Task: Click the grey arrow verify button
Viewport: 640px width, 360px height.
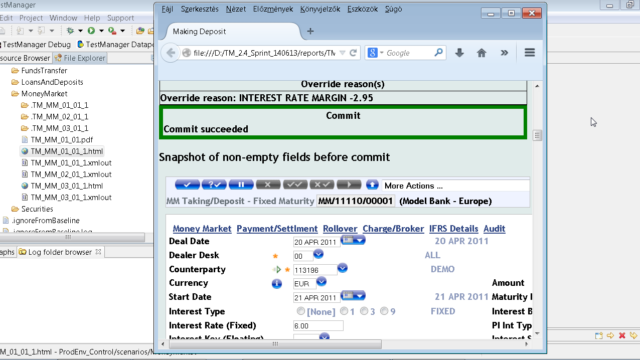Action: pos(349,185)
